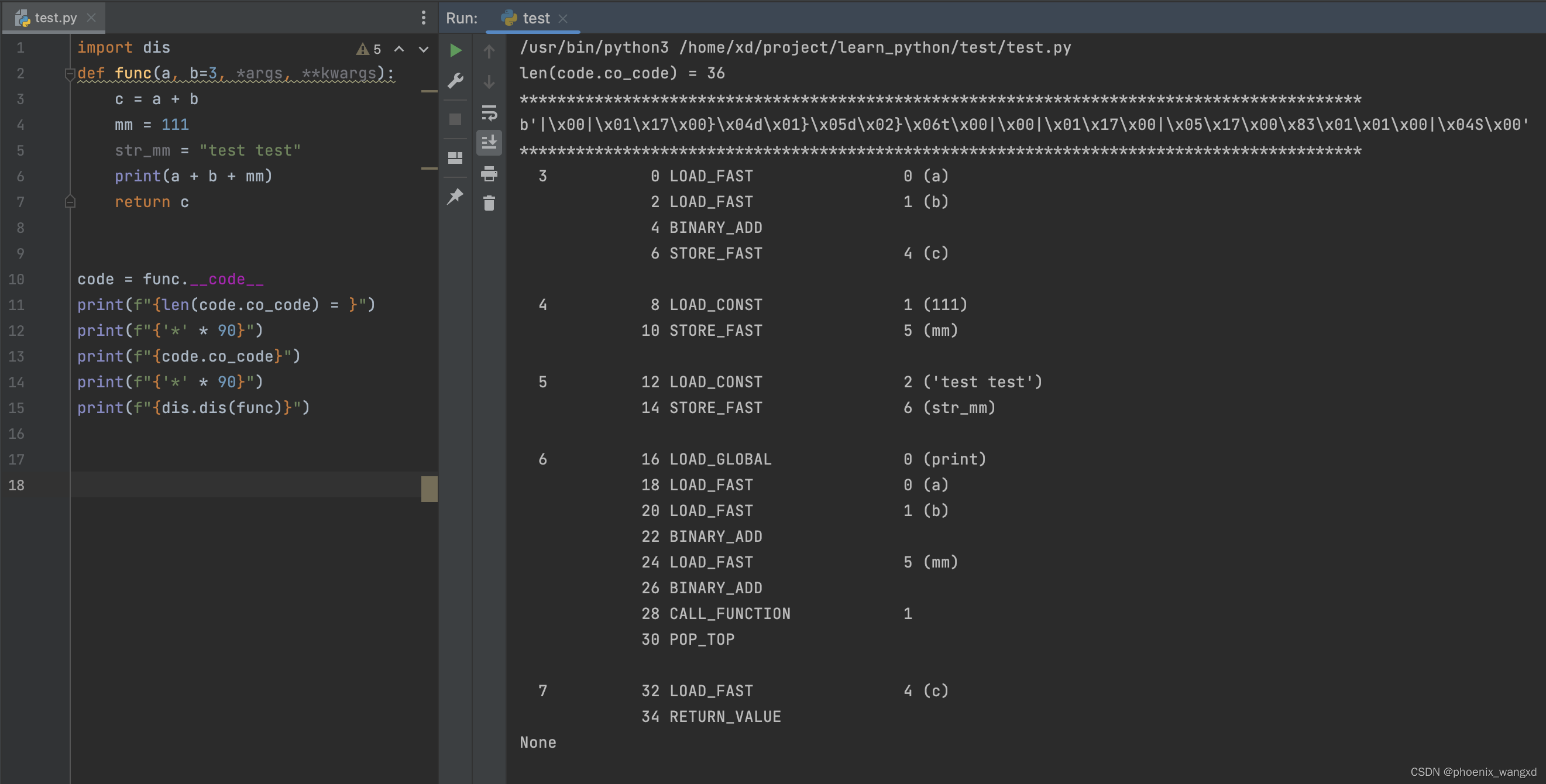Open run configuration wrench icon
The width and height of the screenshot is (1546, 784).
click(x=455, y=80)
